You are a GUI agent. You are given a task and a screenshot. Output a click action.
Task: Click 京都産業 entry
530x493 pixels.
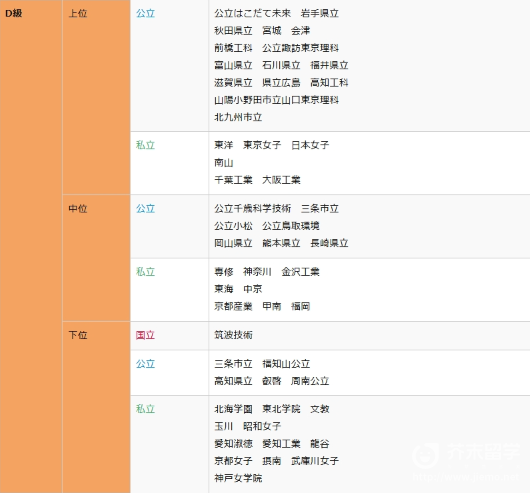tap(233, 306)
